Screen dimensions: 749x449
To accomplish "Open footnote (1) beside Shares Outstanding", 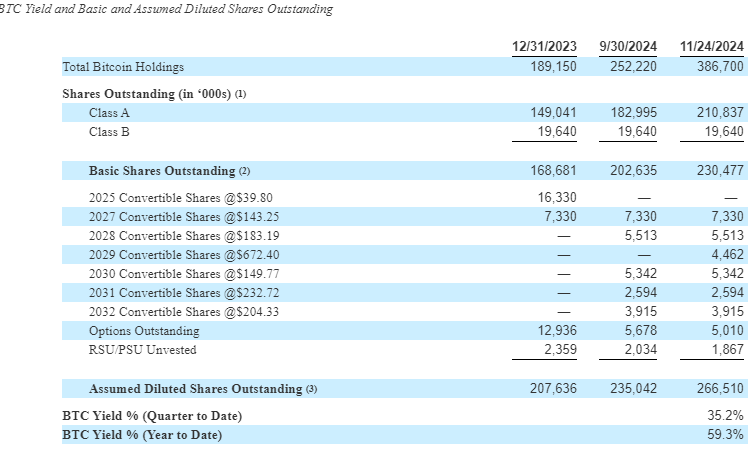I will pyautogui.click(x=241, y=94).
